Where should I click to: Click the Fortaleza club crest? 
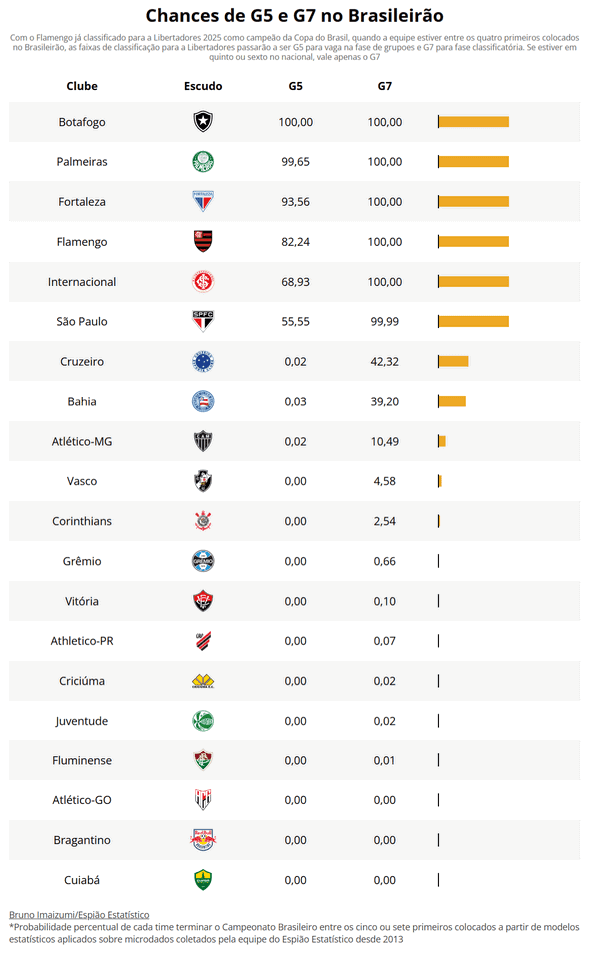203,202
